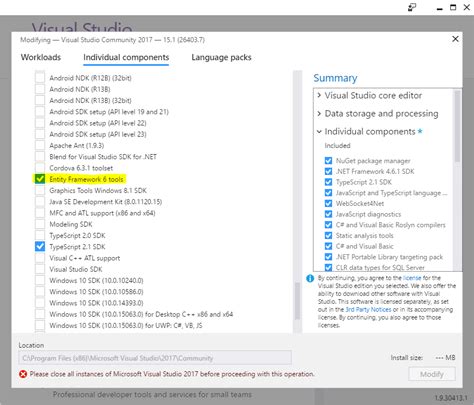Screen dimensions: 474x405
Task: Check Android SDK setup (API level 23)
Action: 40,134
